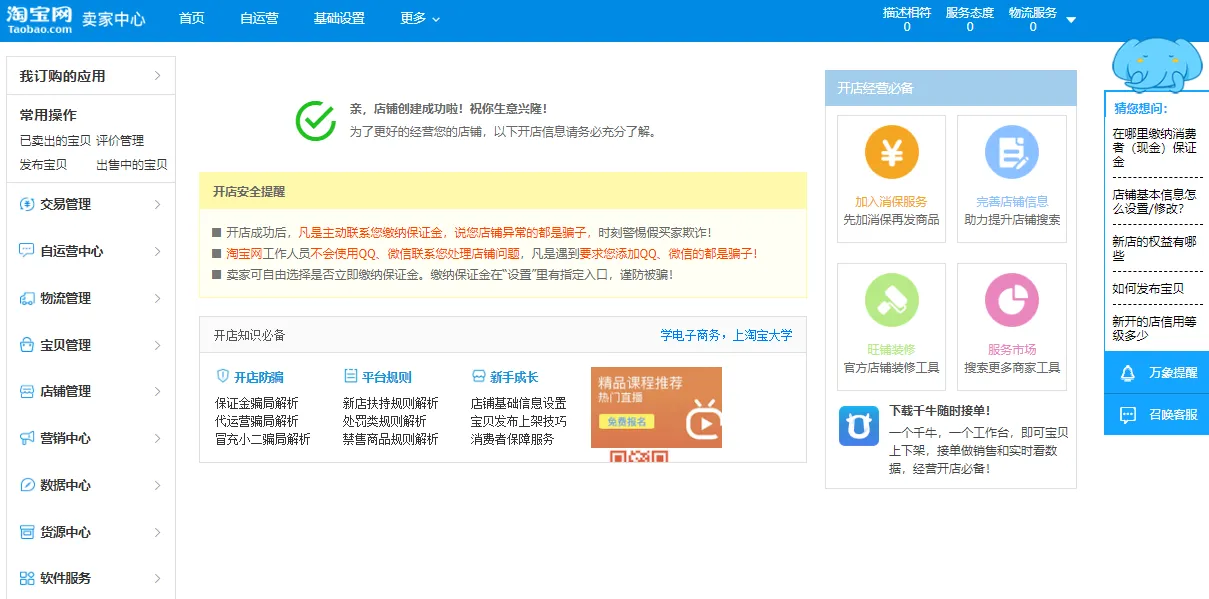
Task: Click the 软件服务 grid icon
Action: 27,578
